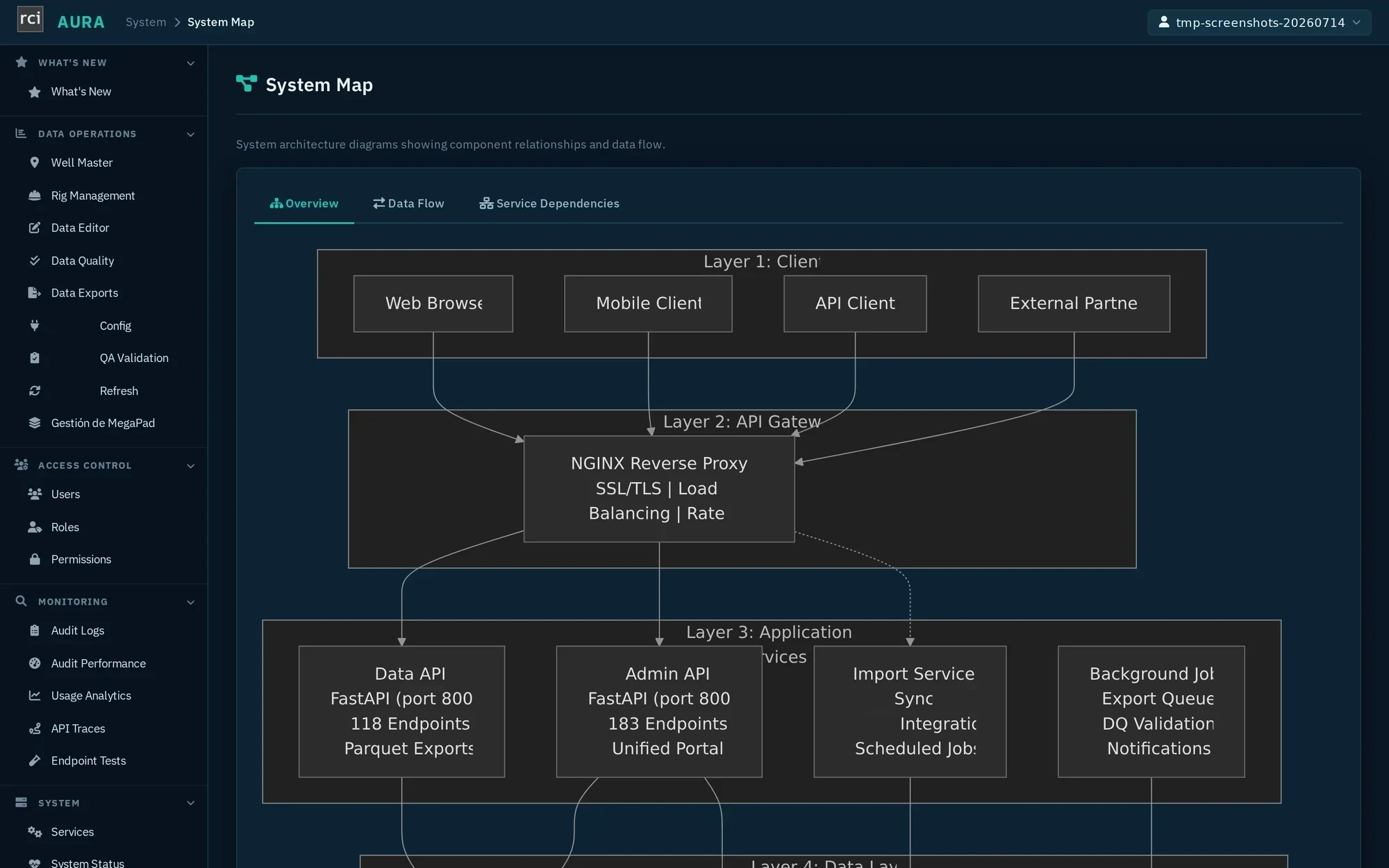Click the System breadcrumb link
1389x868 pixels.
tap(146, 22)
